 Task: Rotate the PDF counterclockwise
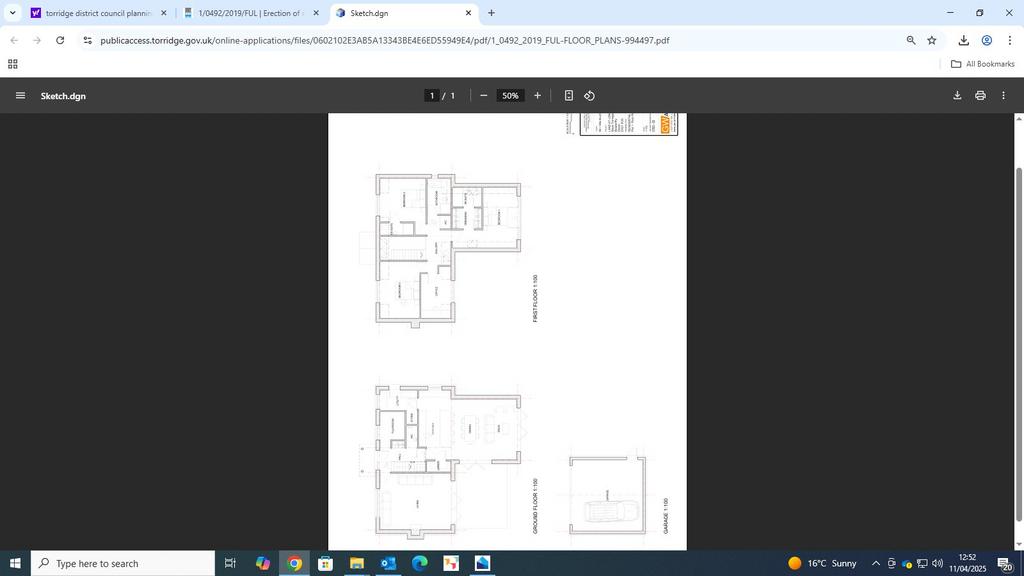[x=590, y=95]
